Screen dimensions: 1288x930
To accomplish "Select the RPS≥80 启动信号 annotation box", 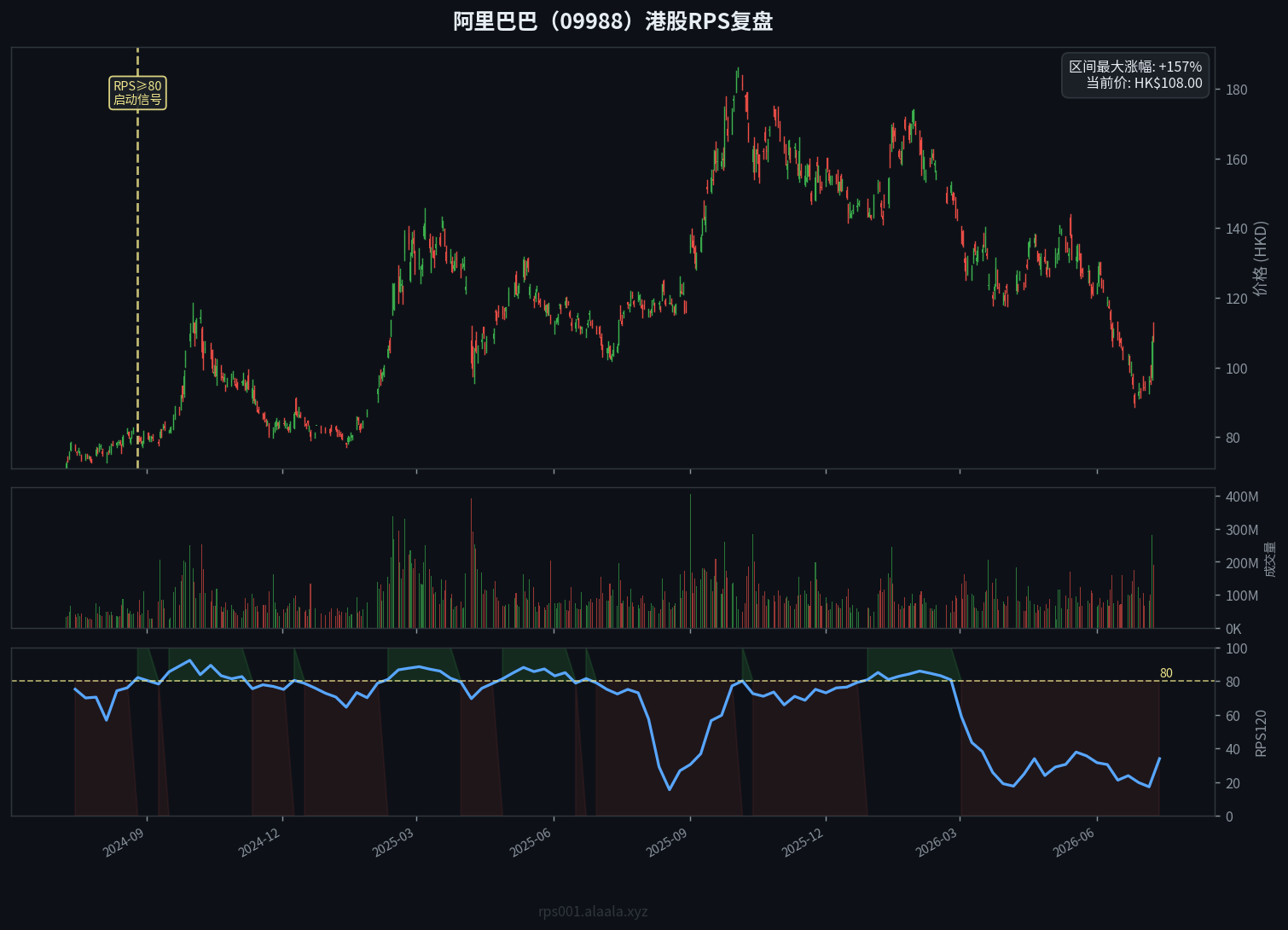I will coord(137,93).
